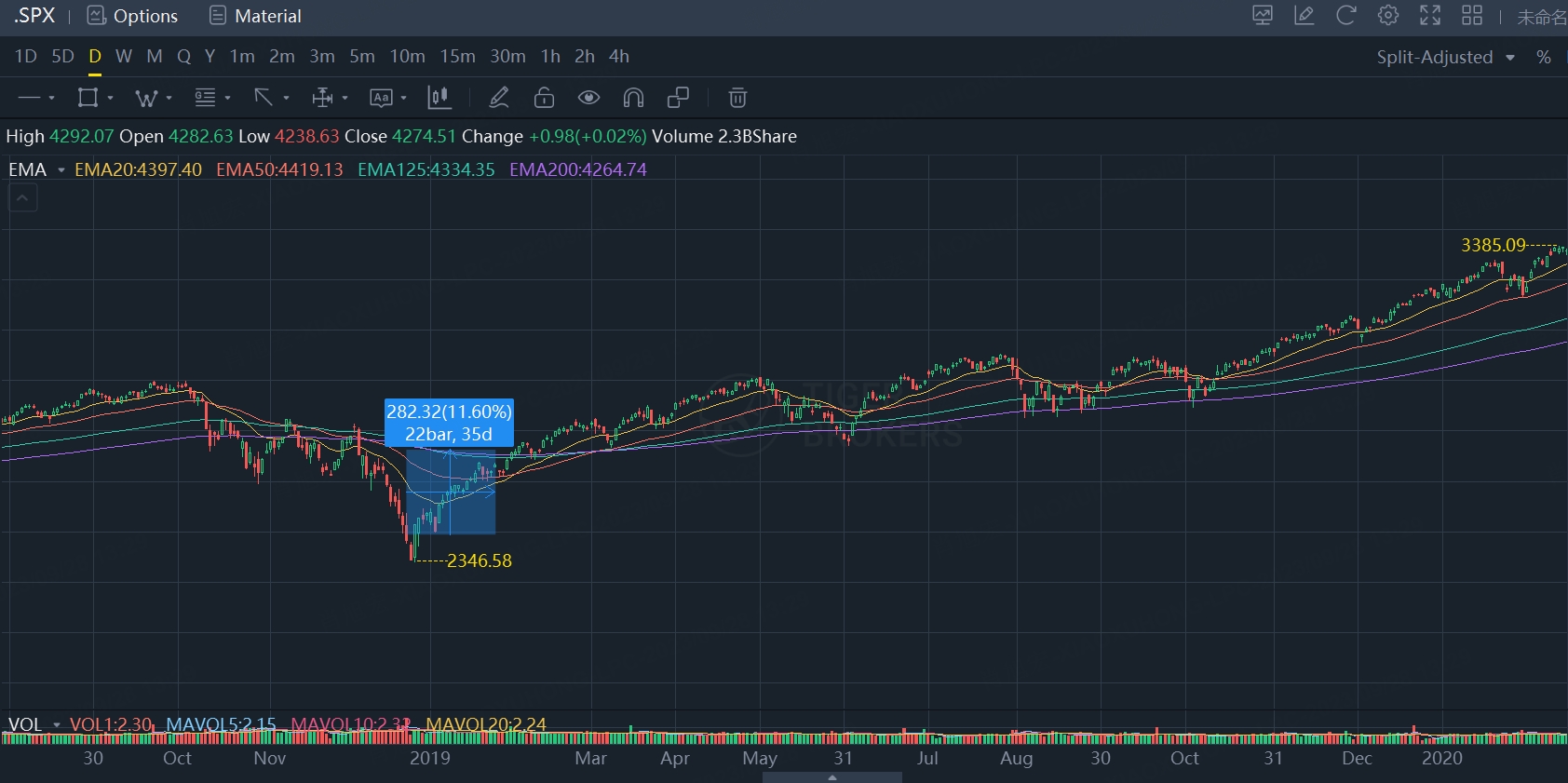Screen dimensions: 1568x783
Task: Toggle the magnet snap mode
Action: tap(633, 98)
